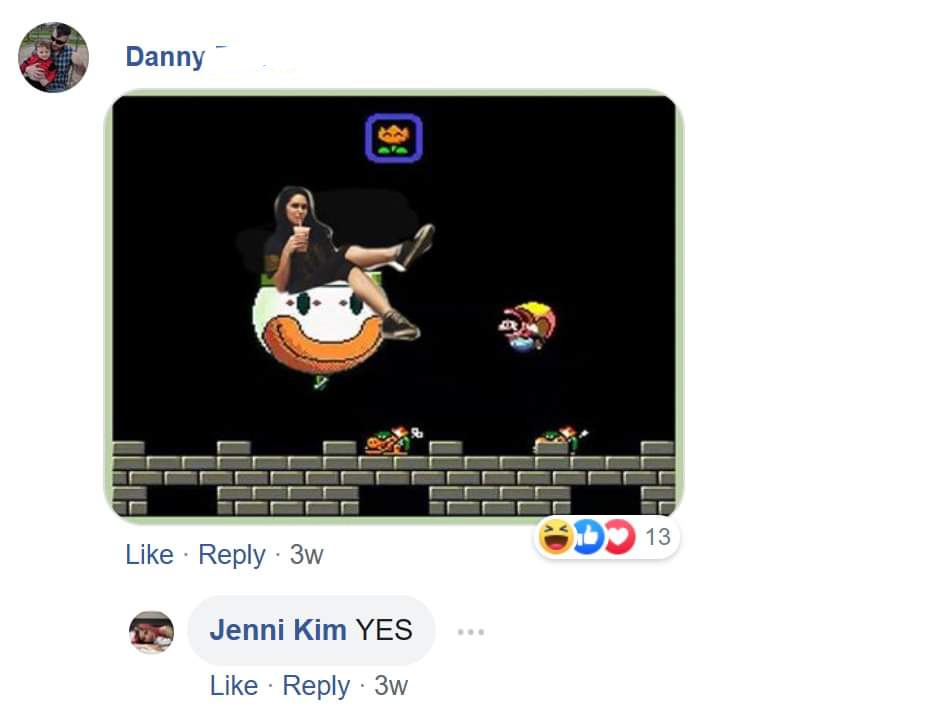Click the fire flower item box in image

[x=394, y=138]
